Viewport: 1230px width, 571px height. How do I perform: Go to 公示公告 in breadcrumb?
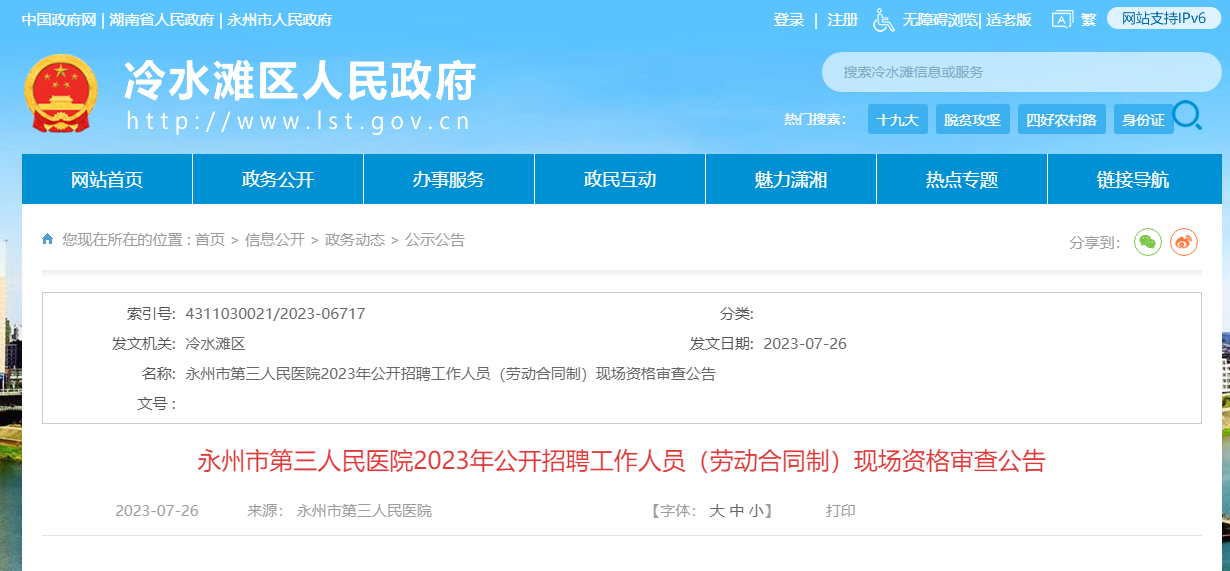(435, 240)
